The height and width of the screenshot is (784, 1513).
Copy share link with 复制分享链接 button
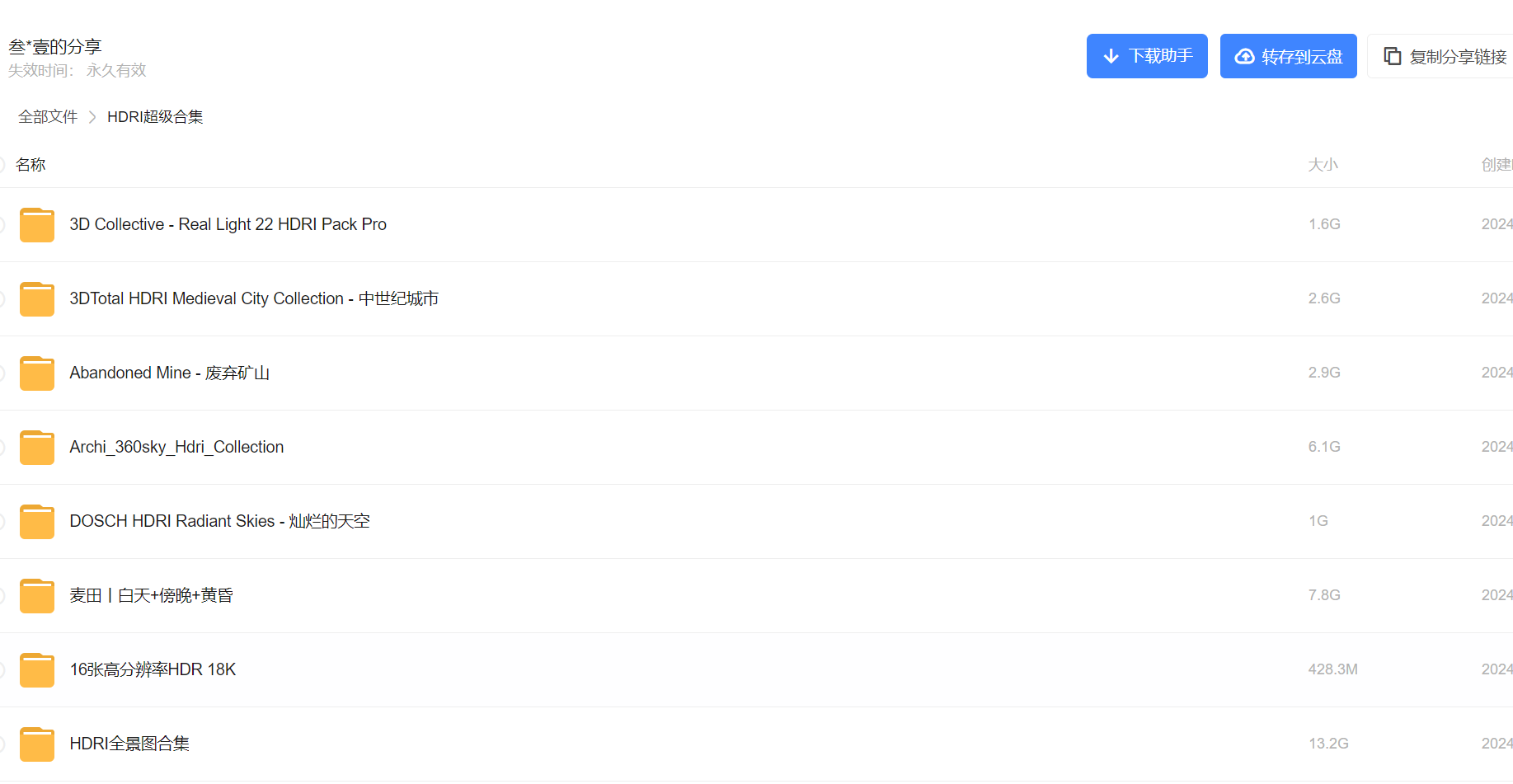click(1445, 57)
